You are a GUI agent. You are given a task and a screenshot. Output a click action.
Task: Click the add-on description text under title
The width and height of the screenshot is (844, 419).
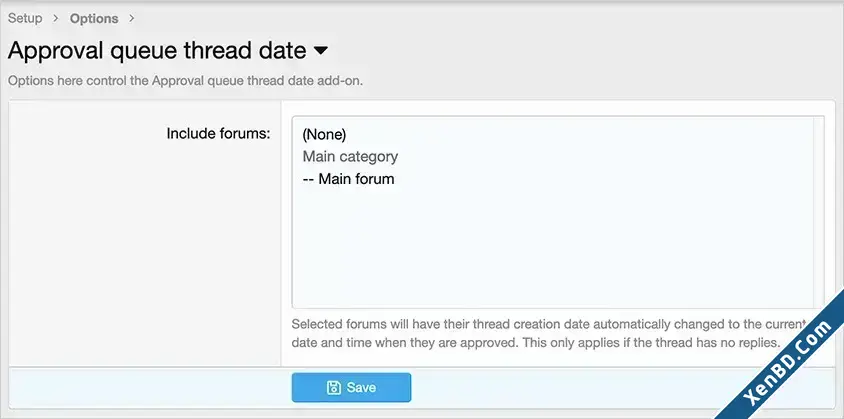[x=185, y=82]
